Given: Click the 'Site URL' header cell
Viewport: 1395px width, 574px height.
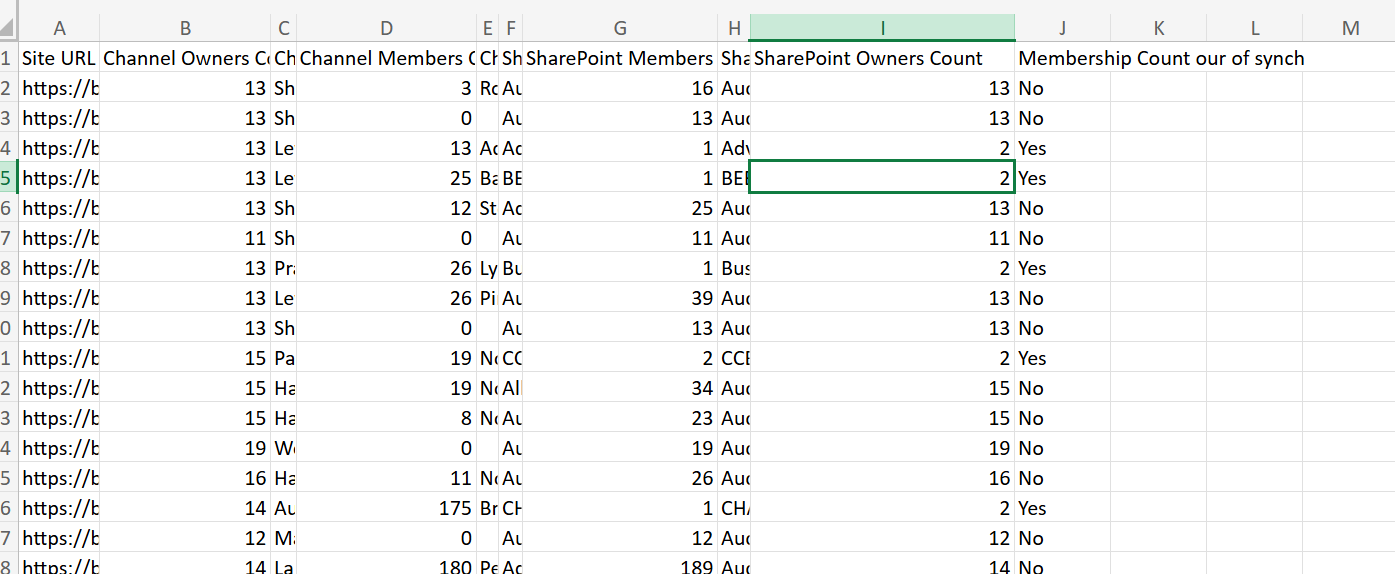Looking at the screenshot, I should click(59, 58).
